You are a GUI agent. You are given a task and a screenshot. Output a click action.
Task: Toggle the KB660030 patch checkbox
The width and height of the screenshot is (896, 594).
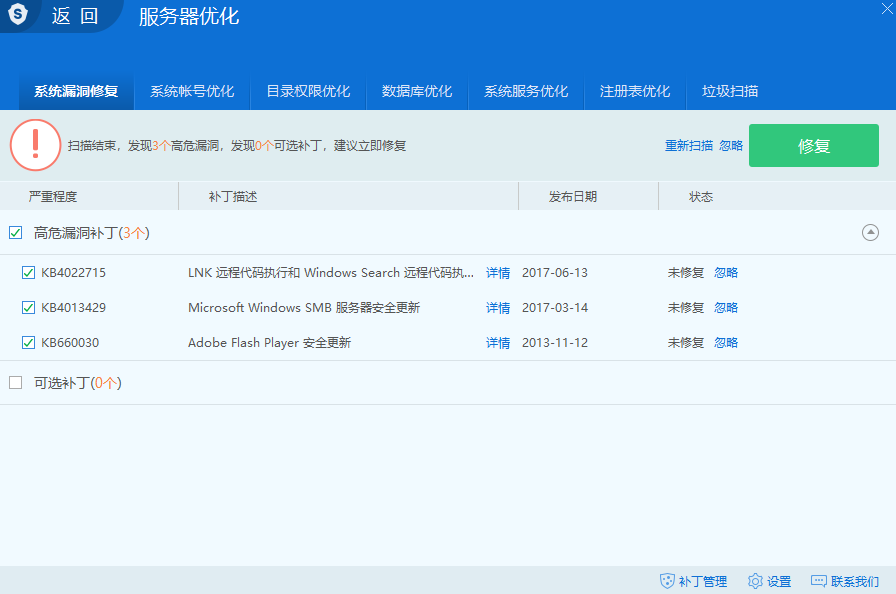[29, 342]
